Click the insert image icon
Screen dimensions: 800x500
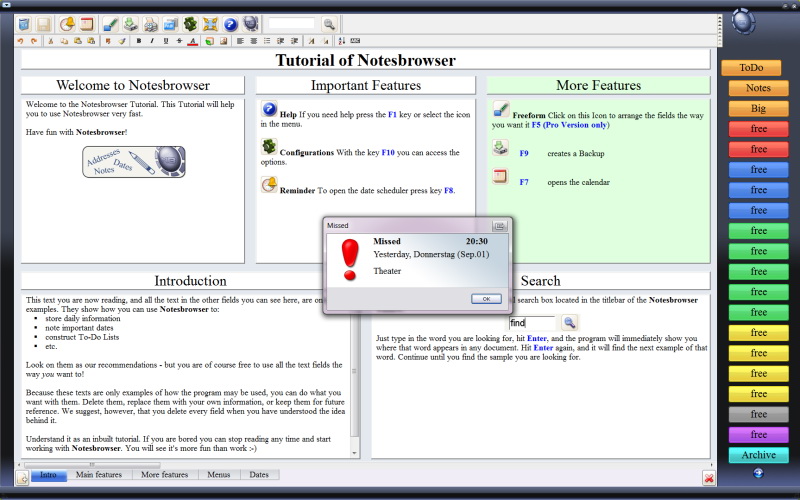(223, 41)
